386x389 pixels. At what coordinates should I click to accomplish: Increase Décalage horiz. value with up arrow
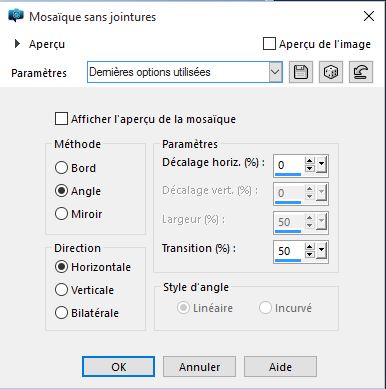click(310, 161)
